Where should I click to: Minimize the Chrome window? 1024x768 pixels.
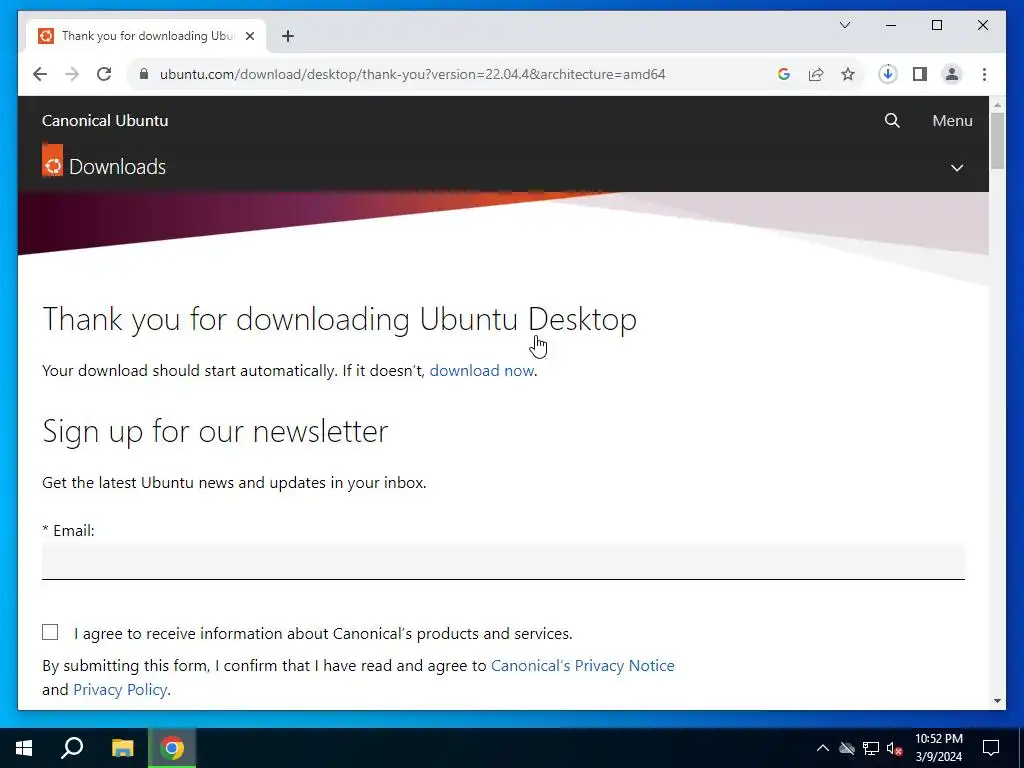pyautogui.click(x=891, y=25)
